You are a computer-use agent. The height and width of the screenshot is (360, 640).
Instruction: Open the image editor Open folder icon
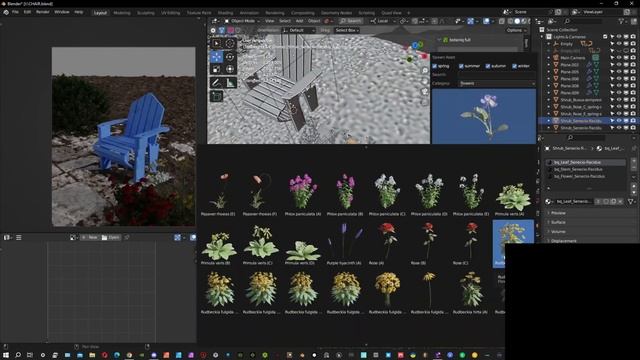[x=104, y=238]
